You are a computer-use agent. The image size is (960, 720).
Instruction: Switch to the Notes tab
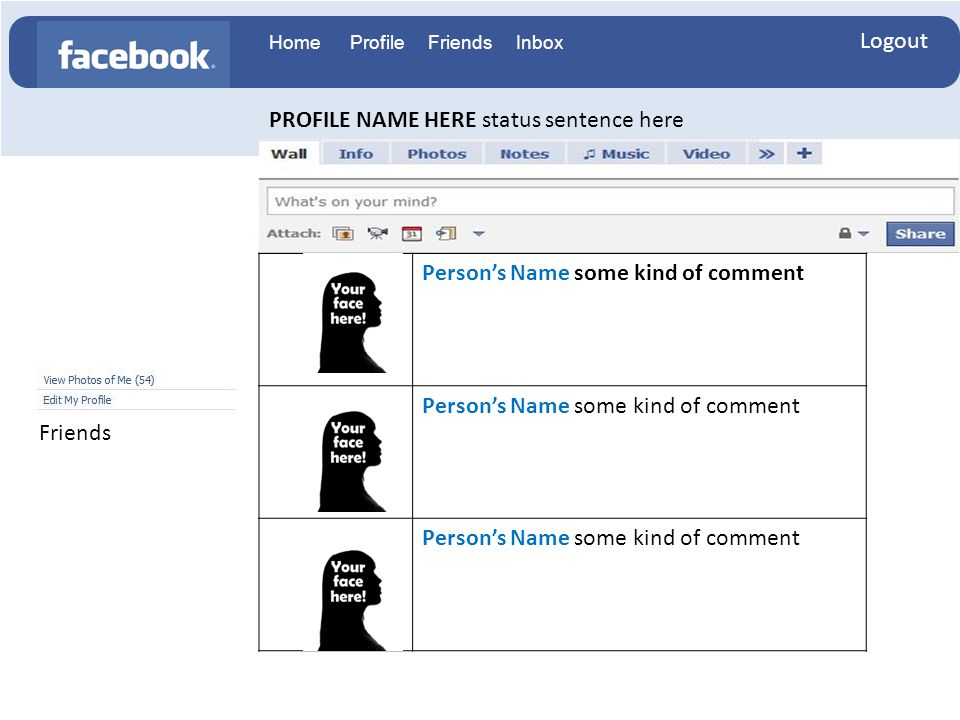tap(524, 154)
